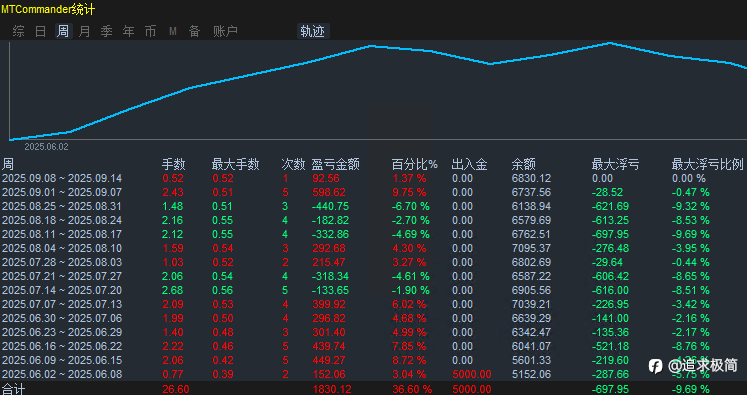Screen dimensions: 747x395
Task: Select week row 2025.08.18 ~ 2025.08.24
Action: click(374, 220)
